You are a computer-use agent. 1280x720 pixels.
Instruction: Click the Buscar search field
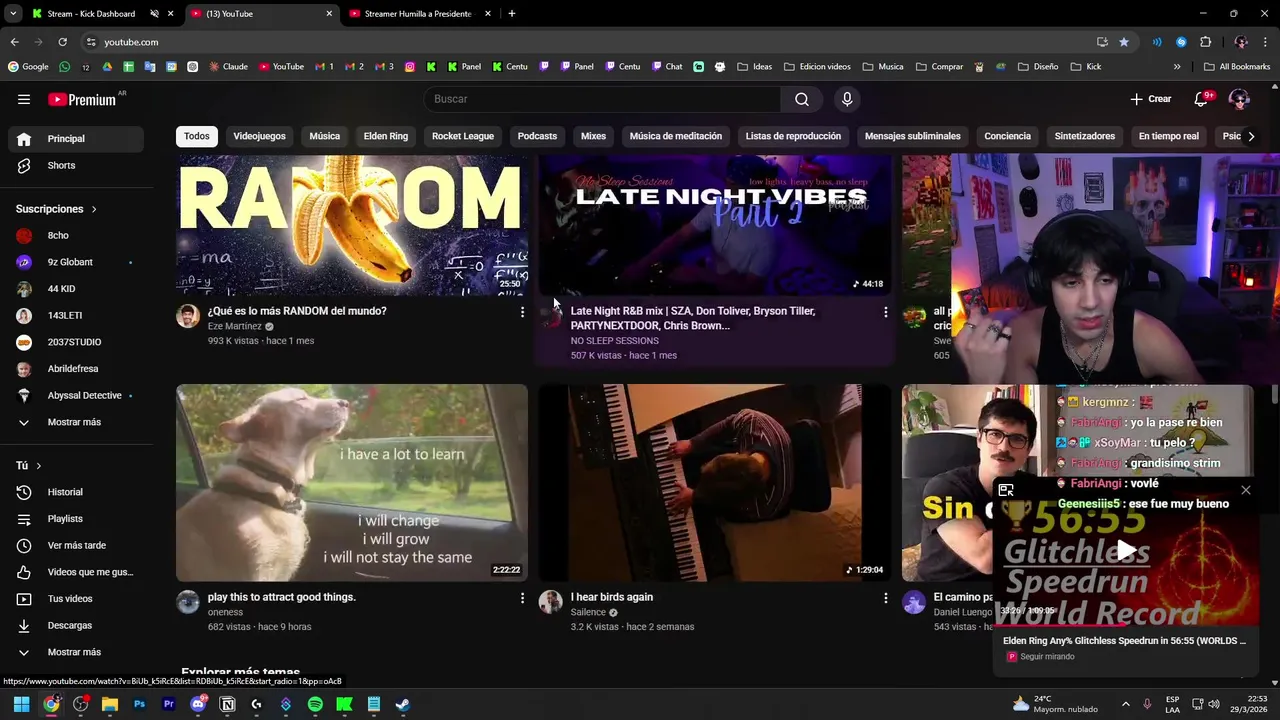point(603,99)
